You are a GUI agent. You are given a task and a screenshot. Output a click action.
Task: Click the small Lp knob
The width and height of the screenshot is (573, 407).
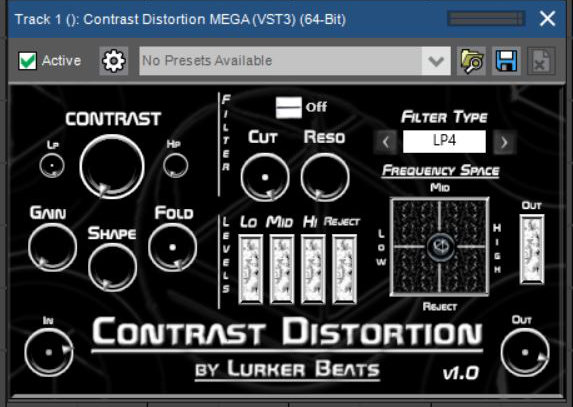(x=52, y=166)
